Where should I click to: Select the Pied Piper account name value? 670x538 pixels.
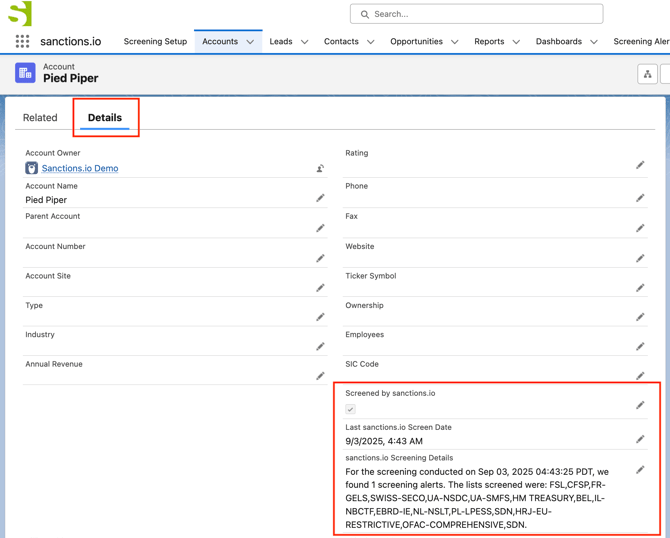[x=46, y=200]
